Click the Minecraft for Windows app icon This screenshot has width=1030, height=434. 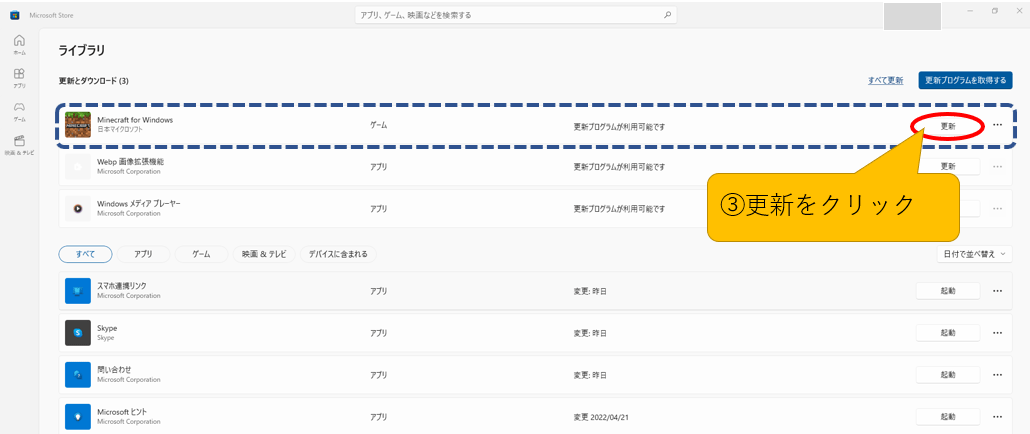(78, 125)
